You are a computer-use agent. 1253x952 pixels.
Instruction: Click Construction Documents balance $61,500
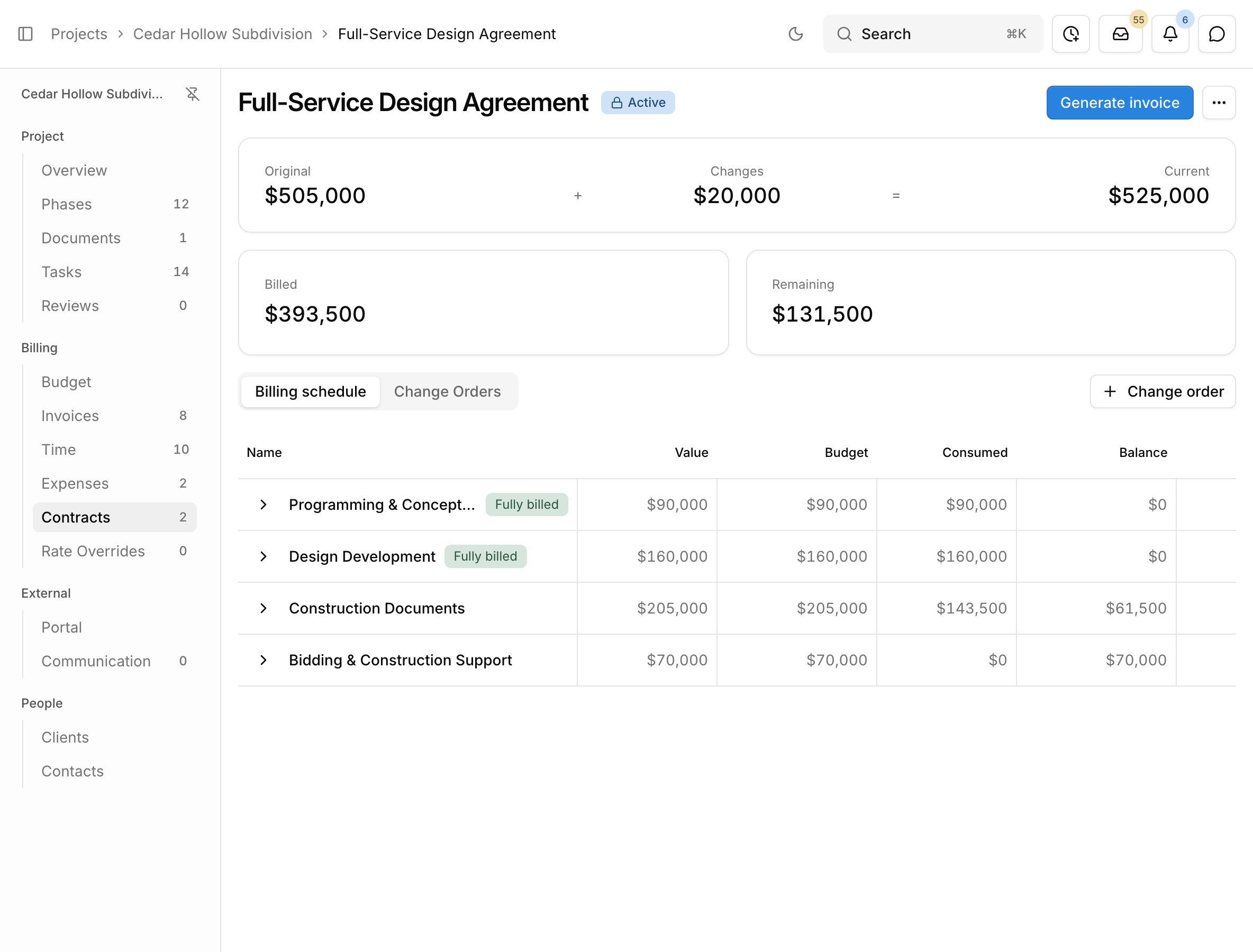pyautogui.click(x=1136, y=608)
